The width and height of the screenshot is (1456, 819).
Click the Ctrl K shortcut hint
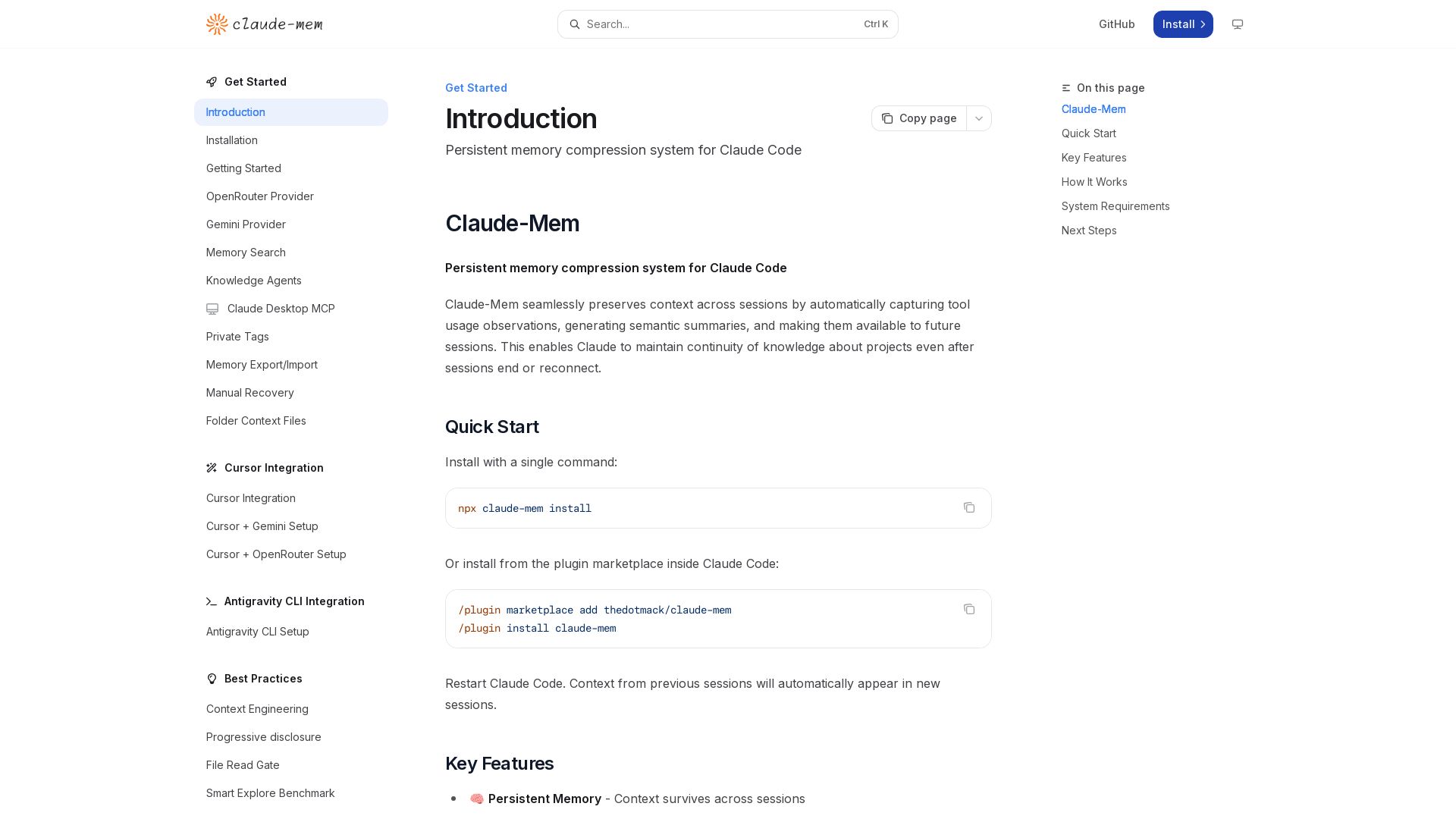pyautogui.click(x=876, y=24)
